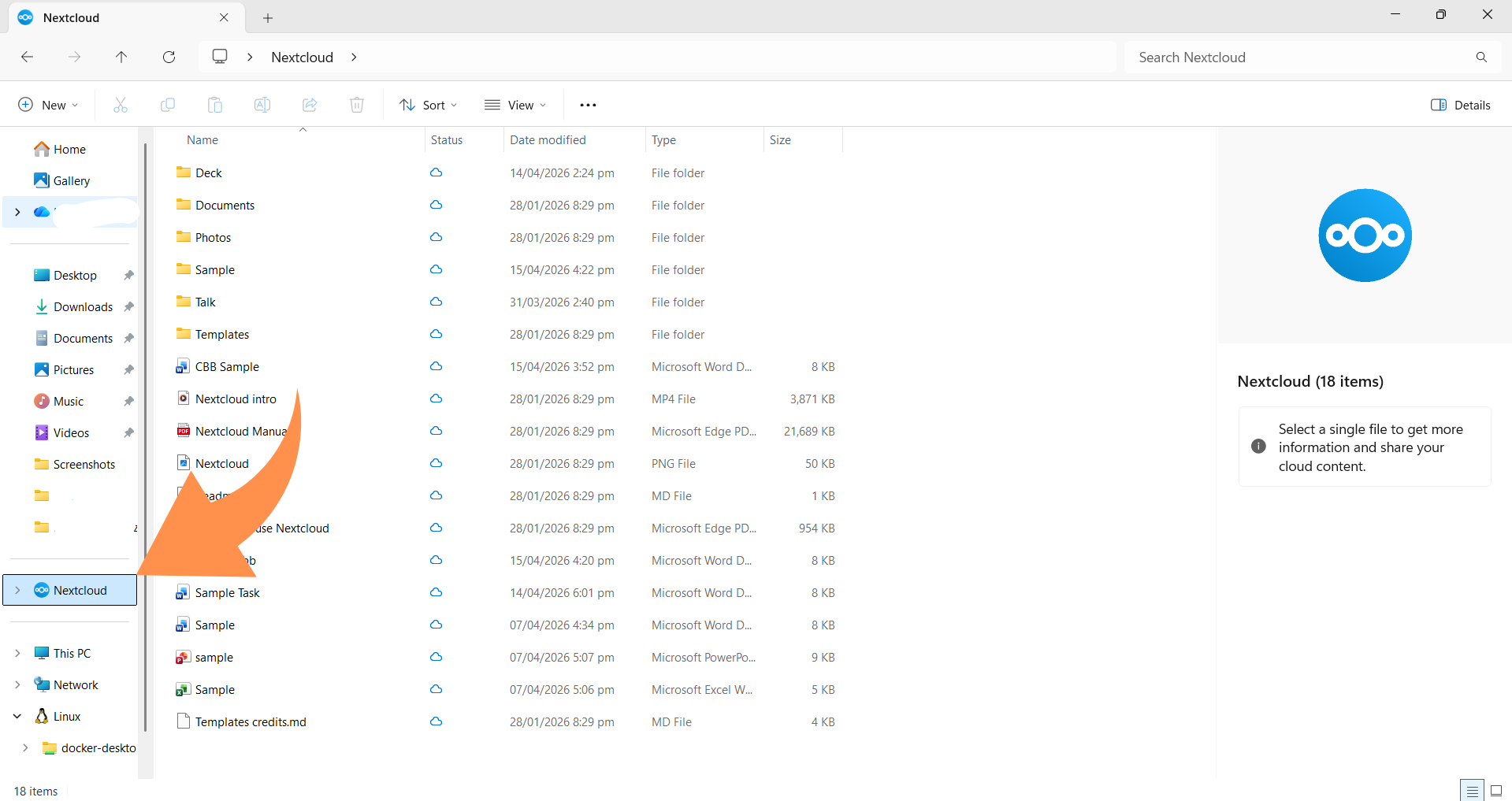The image size is (1512, 801).
Task: Go up one folder level
Action: click(x=121, y=57)
